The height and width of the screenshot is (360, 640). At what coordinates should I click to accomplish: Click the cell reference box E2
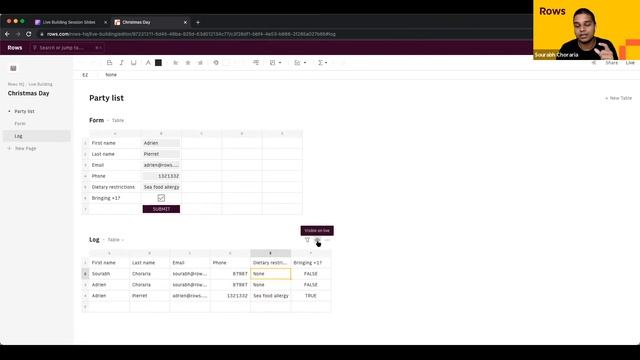click(85, 75)
